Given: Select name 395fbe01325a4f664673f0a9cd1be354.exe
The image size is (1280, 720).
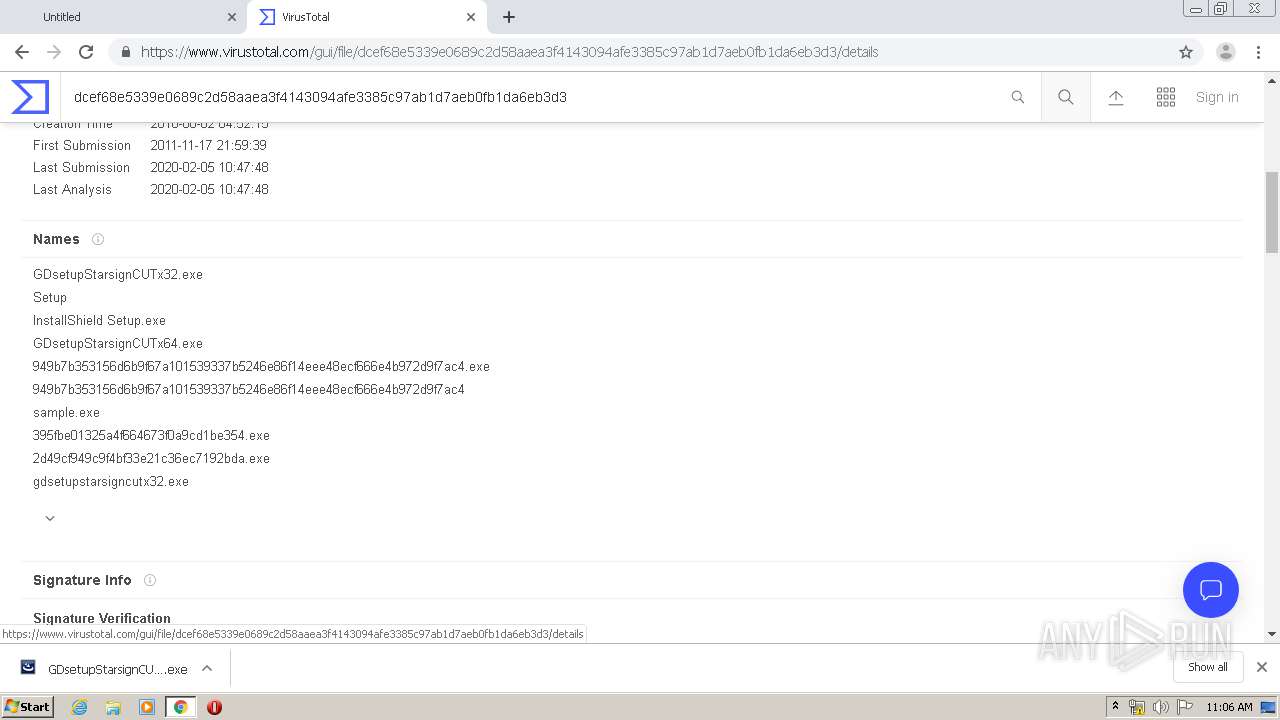Looking at the screenshot, I should coord(151,435).
